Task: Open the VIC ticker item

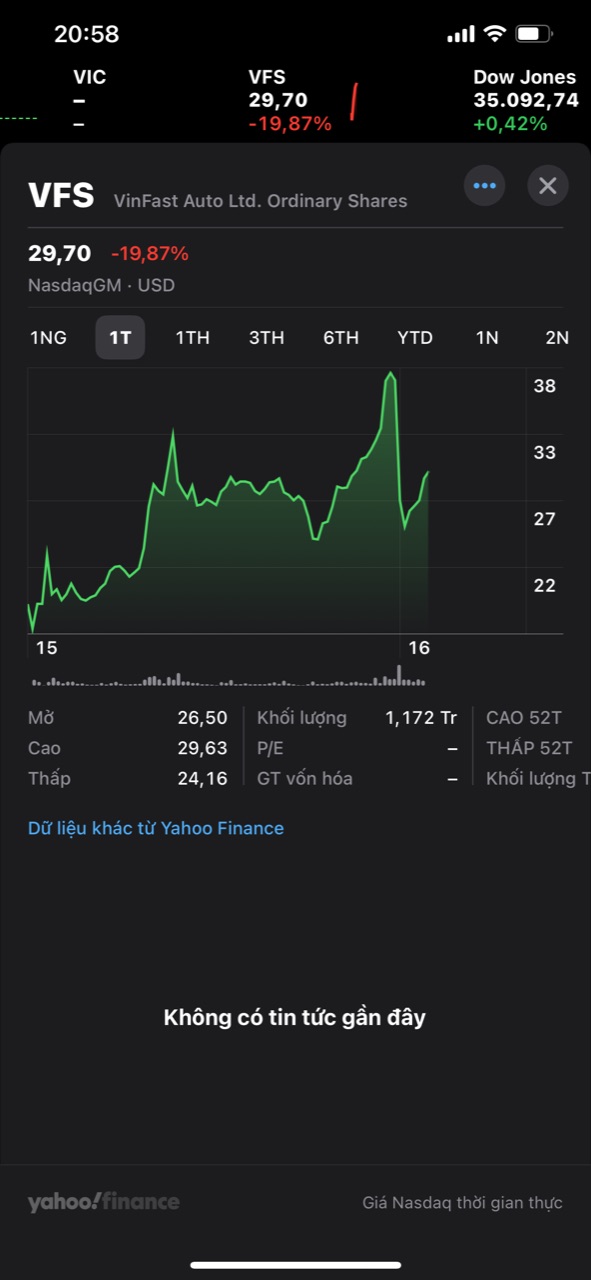Action: tap(90, 101)
